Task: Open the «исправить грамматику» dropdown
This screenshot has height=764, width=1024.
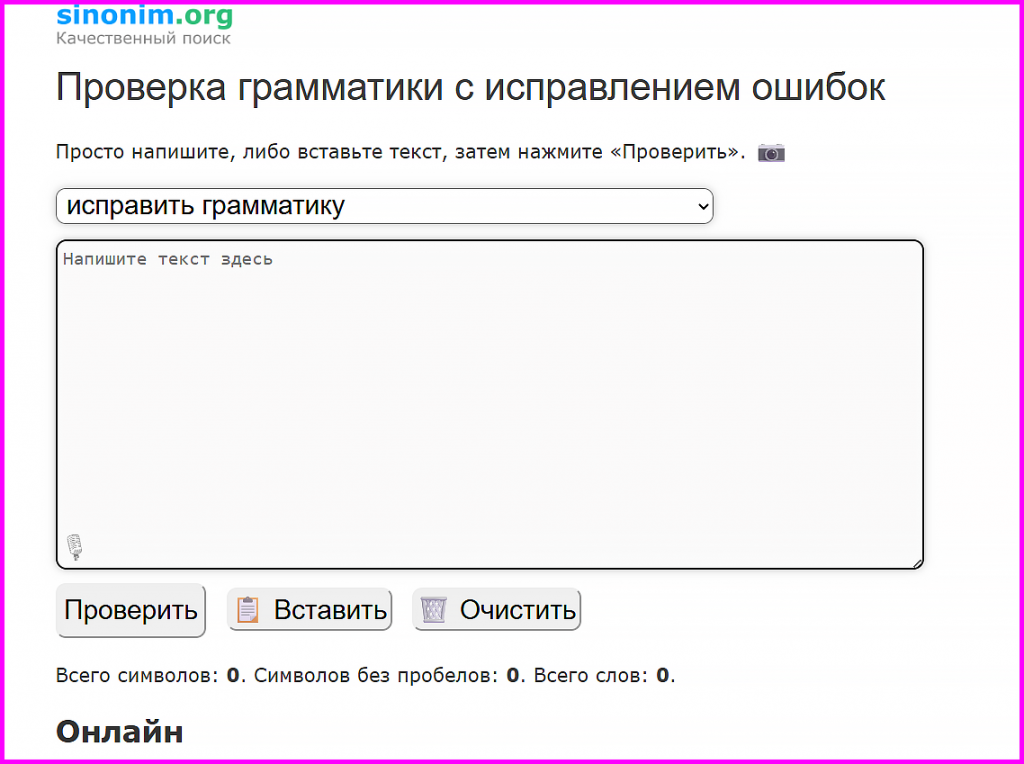Action: (385, 206)
